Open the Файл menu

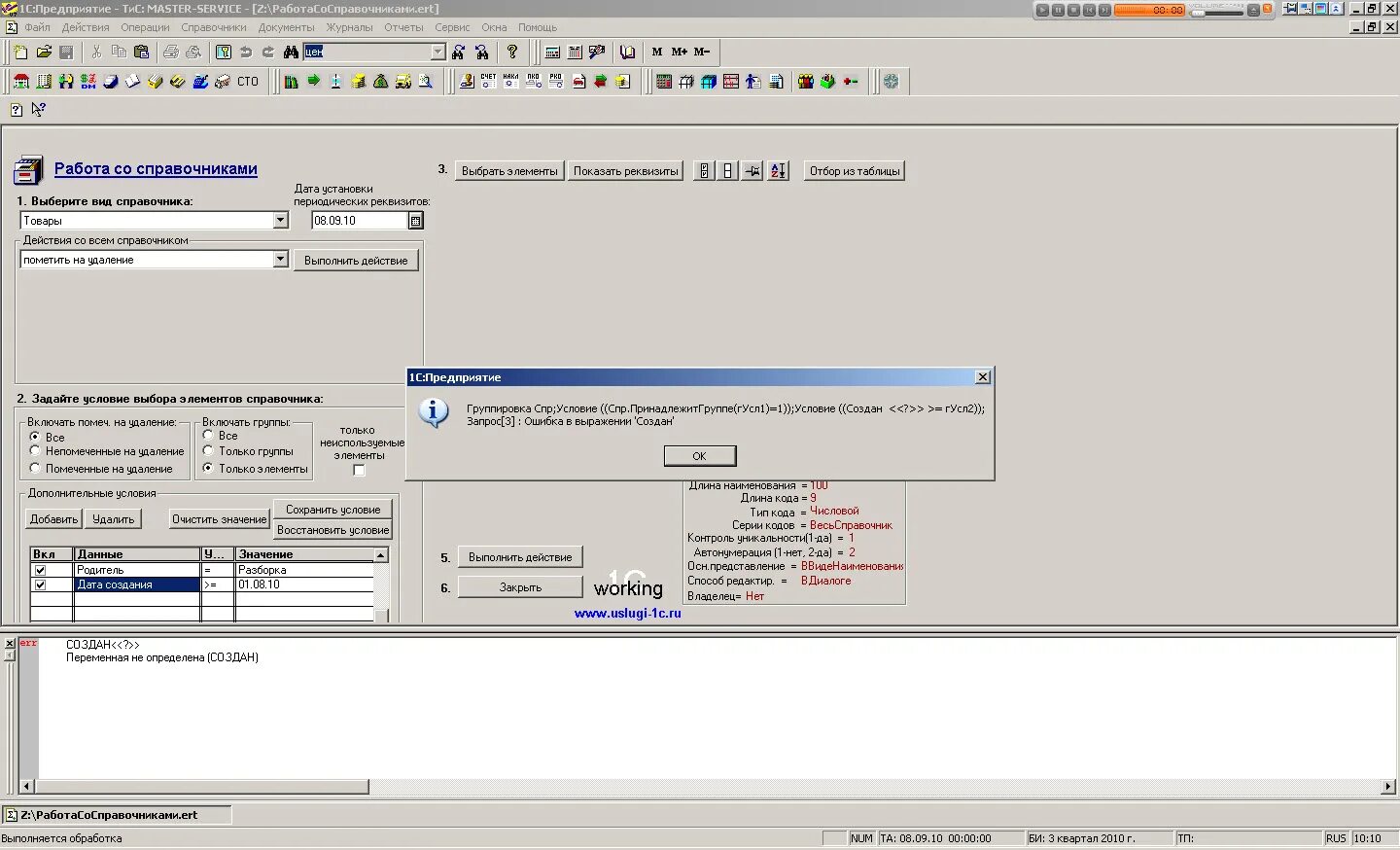coord(37,27)
